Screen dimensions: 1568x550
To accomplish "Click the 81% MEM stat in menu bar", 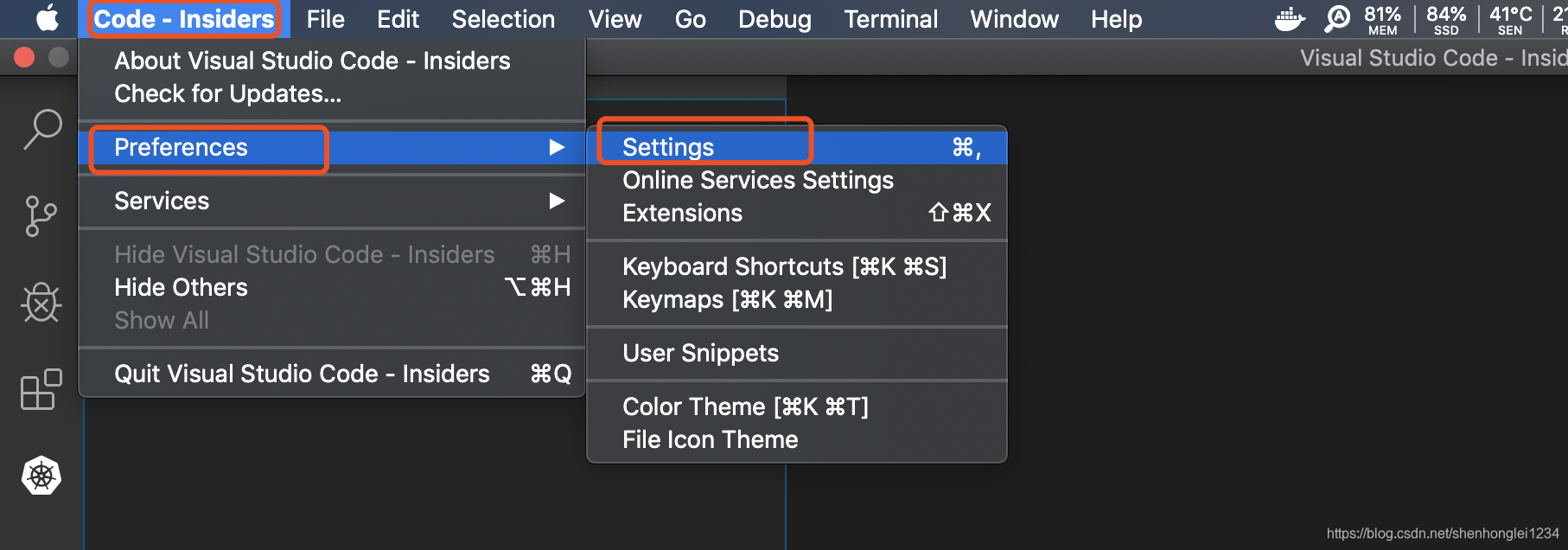I will tap(1381, 18).
